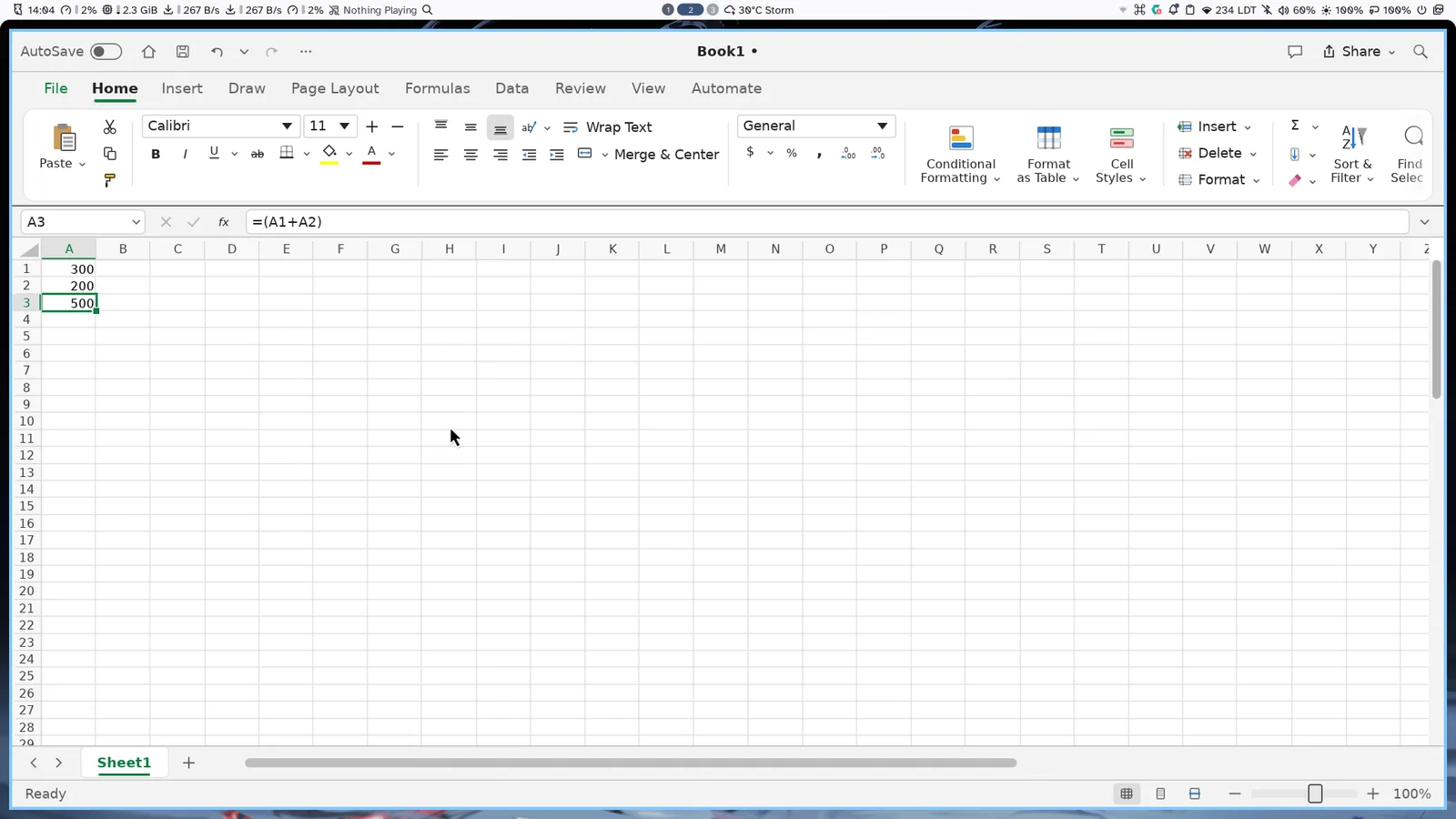Click the Save icon in title bar
The image size is (1456, 819).
(183, 52)
